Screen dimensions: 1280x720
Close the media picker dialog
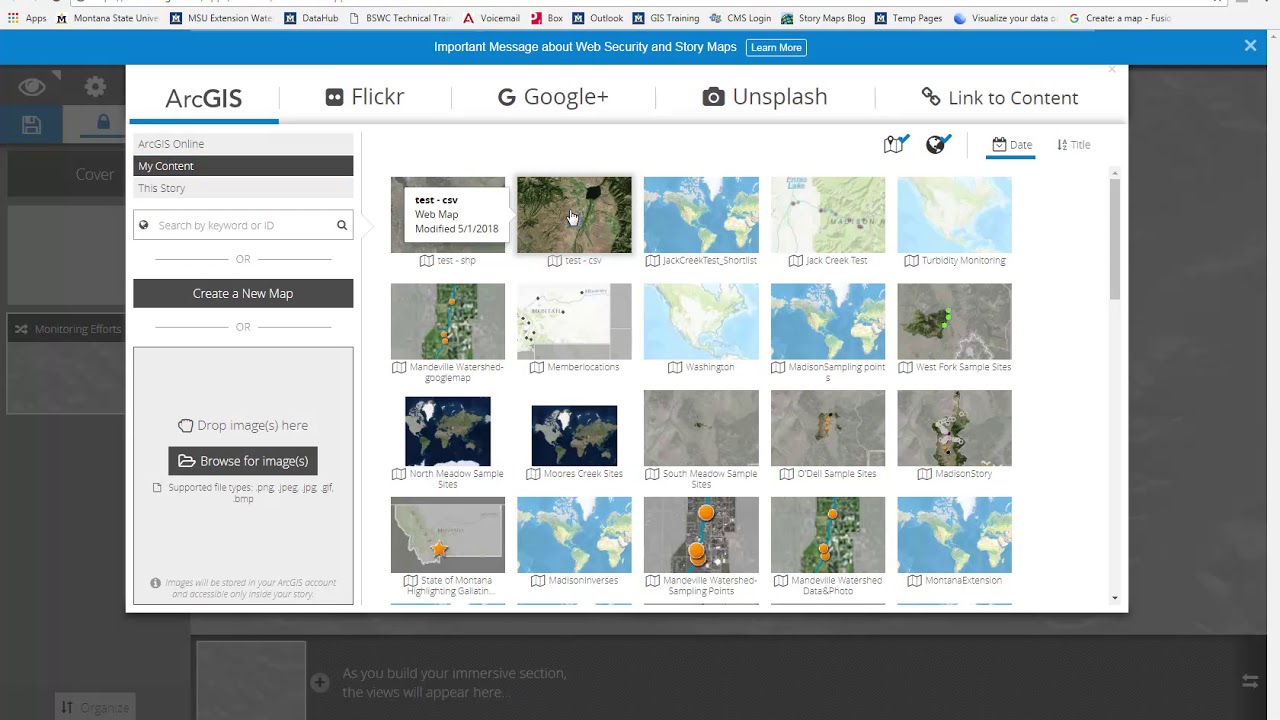[x=1112, y=70]
